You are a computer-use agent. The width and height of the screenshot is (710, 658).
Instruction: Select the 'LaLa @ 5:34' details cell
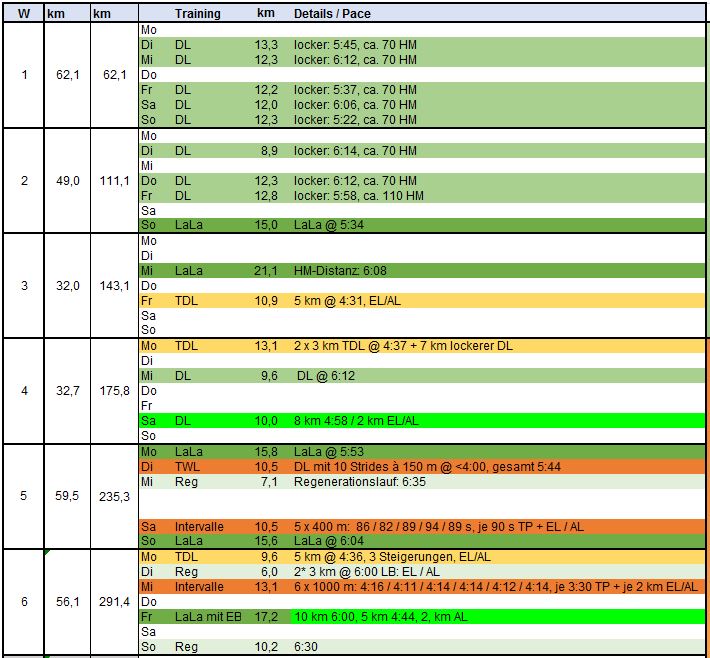(329, 225)
